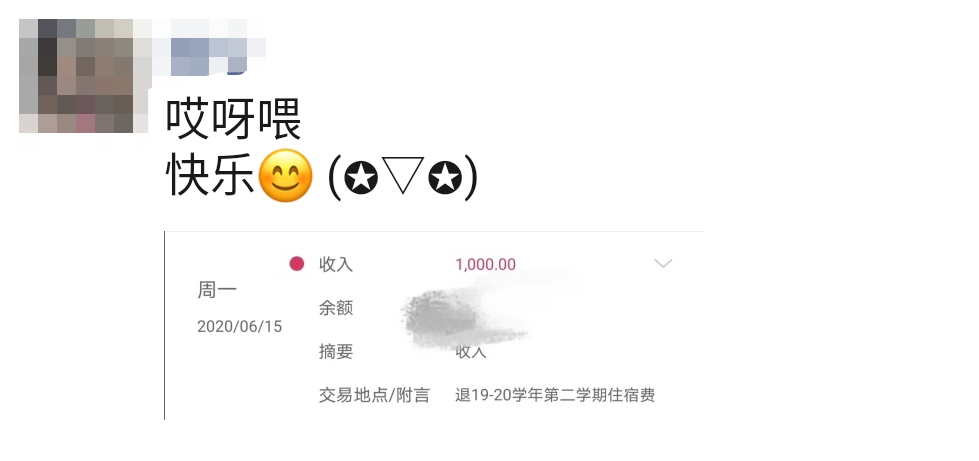
Task: Click the 退19-20学年第二学期住宿费 remark
Action: coord(555,395)
